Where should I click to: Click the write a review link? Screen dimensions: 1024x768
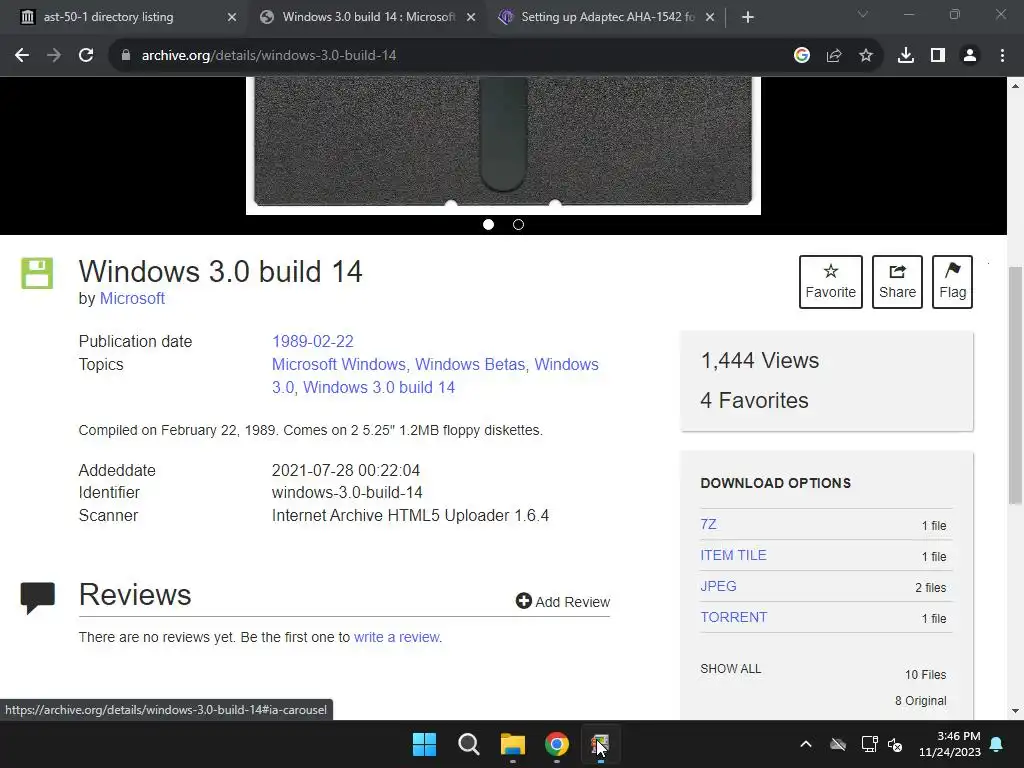pyautogui.click(x=397, y=637)
